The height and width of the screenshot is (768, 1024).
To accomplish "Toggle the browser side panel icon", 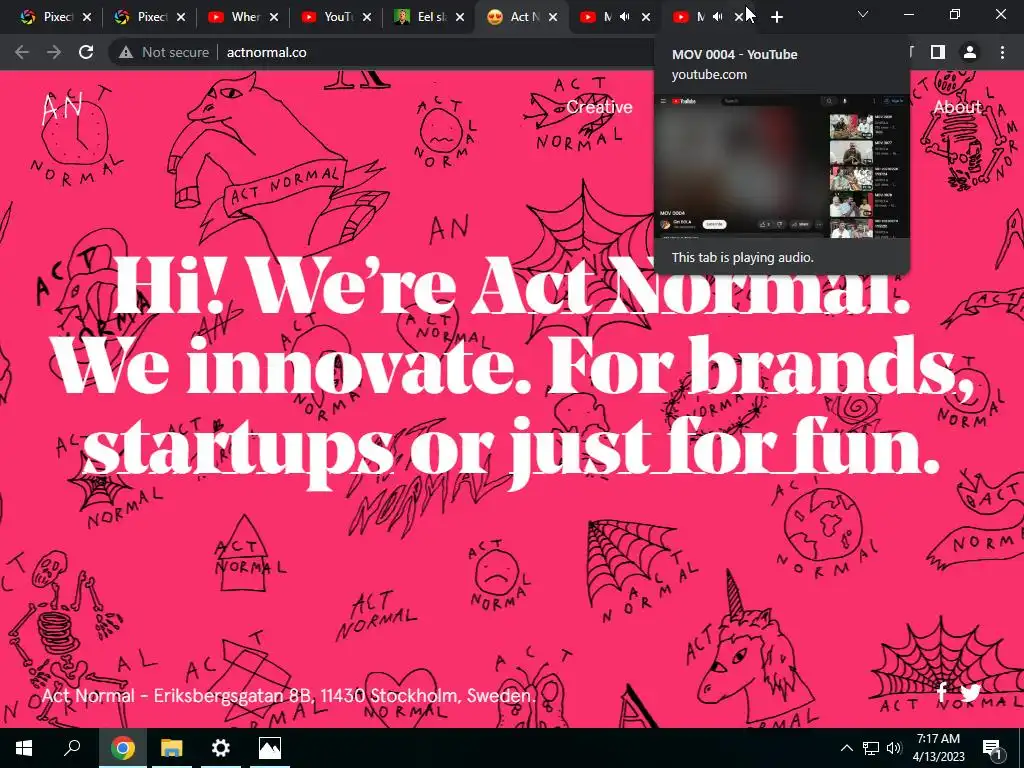I will [938, 52].
